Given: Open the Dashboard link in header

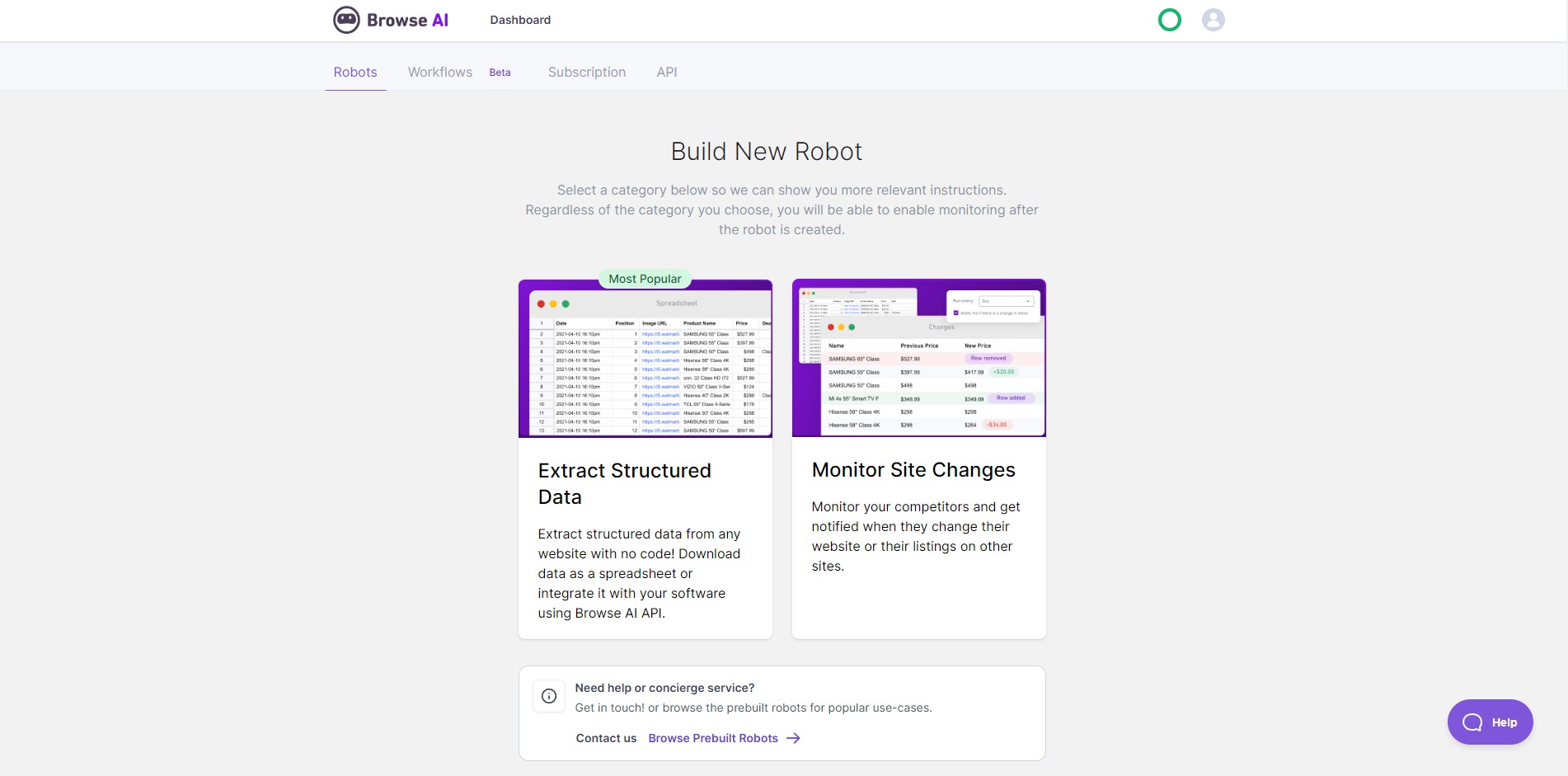Looking at the screenshot, I should (520, 20).
